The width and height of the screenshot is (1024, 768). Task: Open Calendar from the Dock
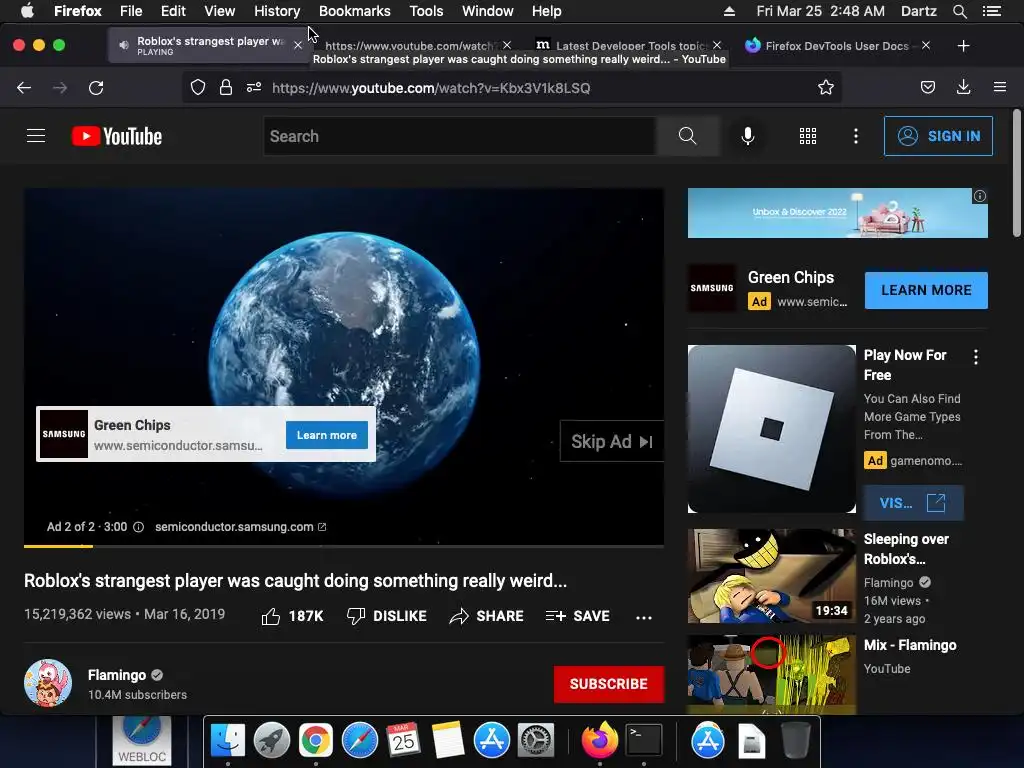(x=404, y=741)
